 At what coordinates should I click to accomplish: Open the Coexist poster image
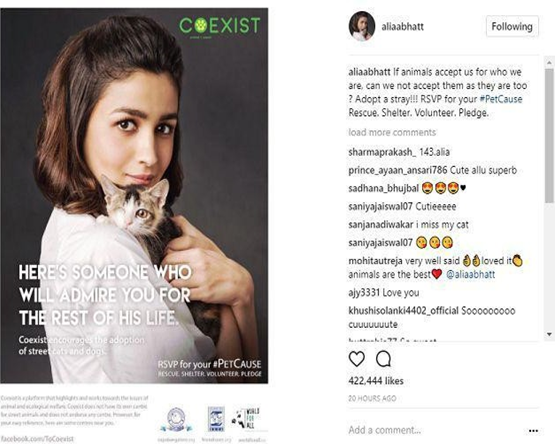coord(134,195)
